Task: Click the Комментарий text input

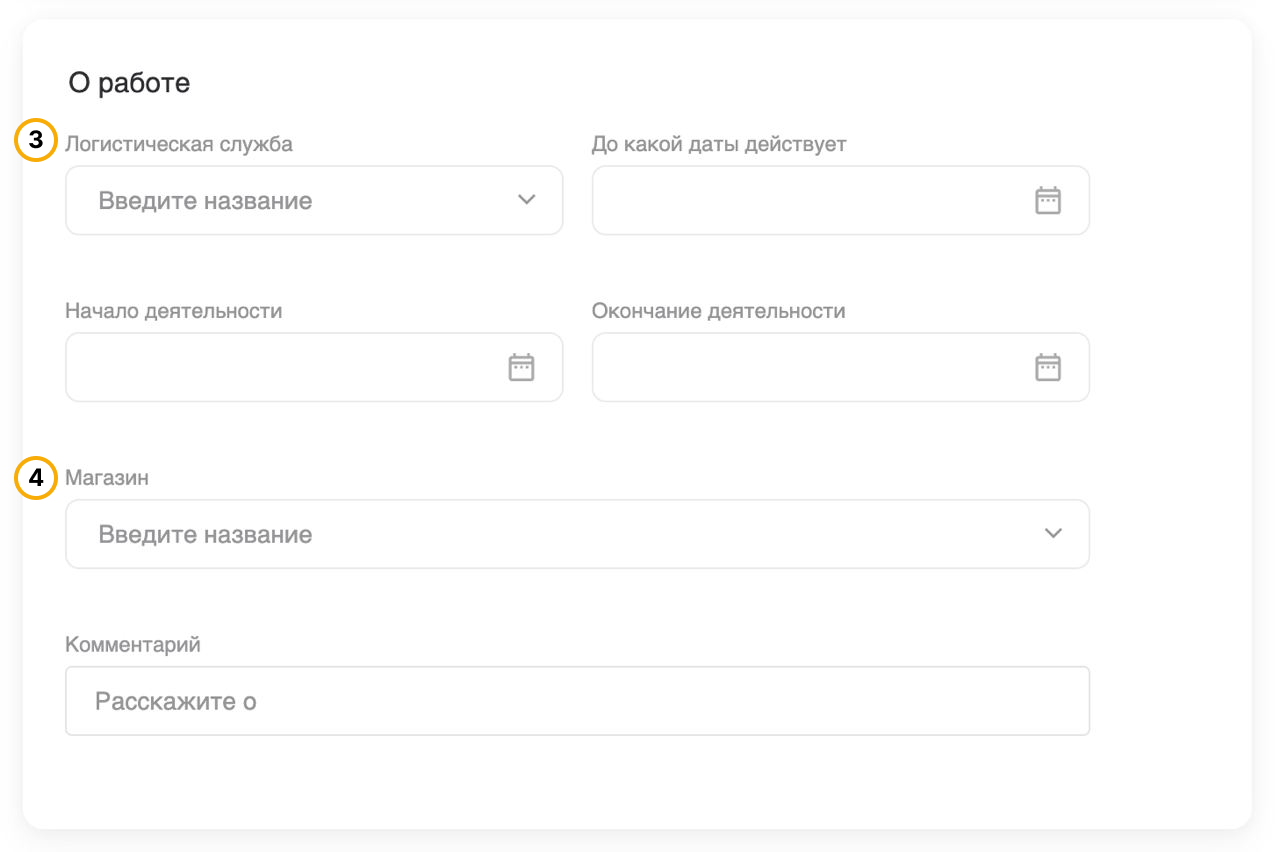Action: (577, 701)
